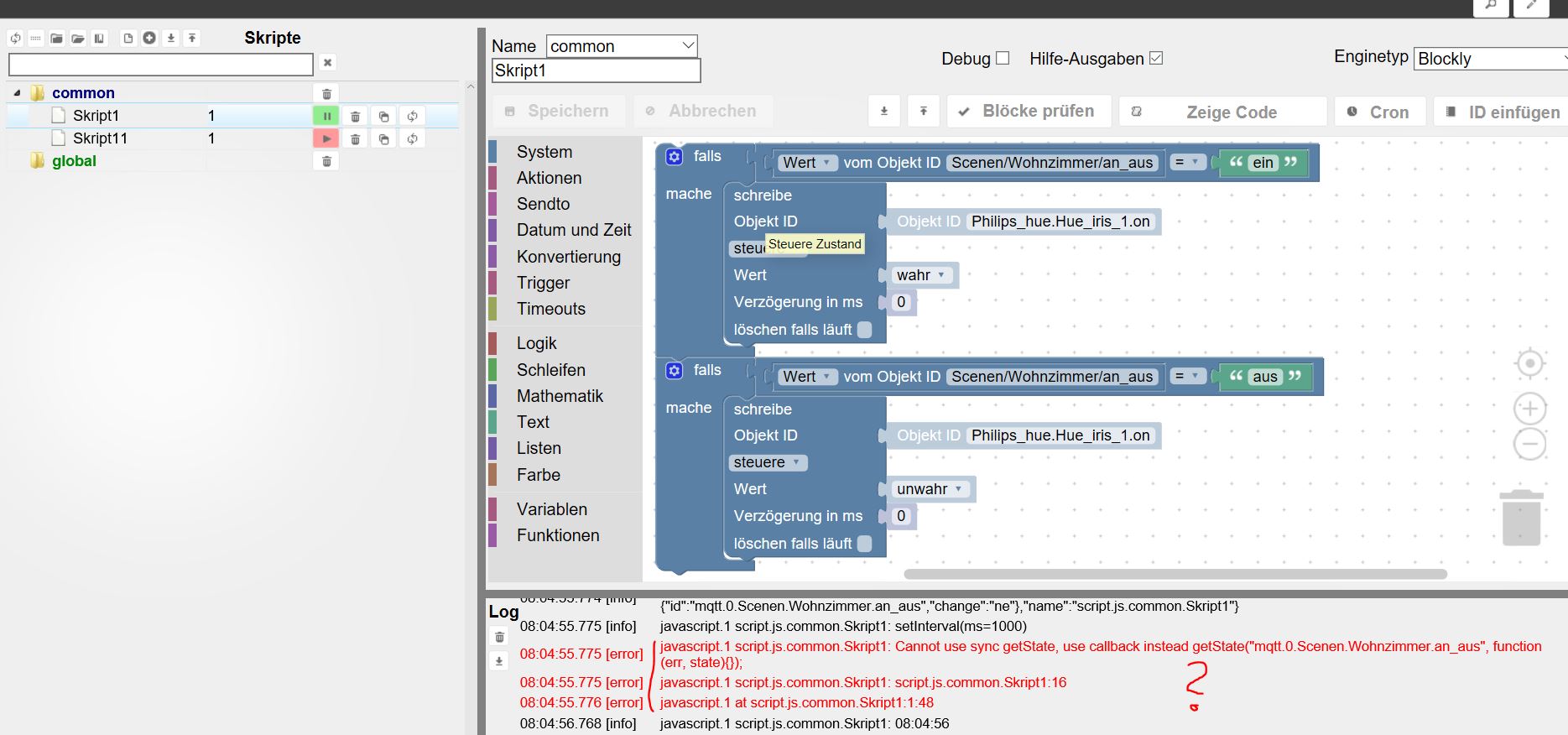Open the Sendto block category

[543, 204]
